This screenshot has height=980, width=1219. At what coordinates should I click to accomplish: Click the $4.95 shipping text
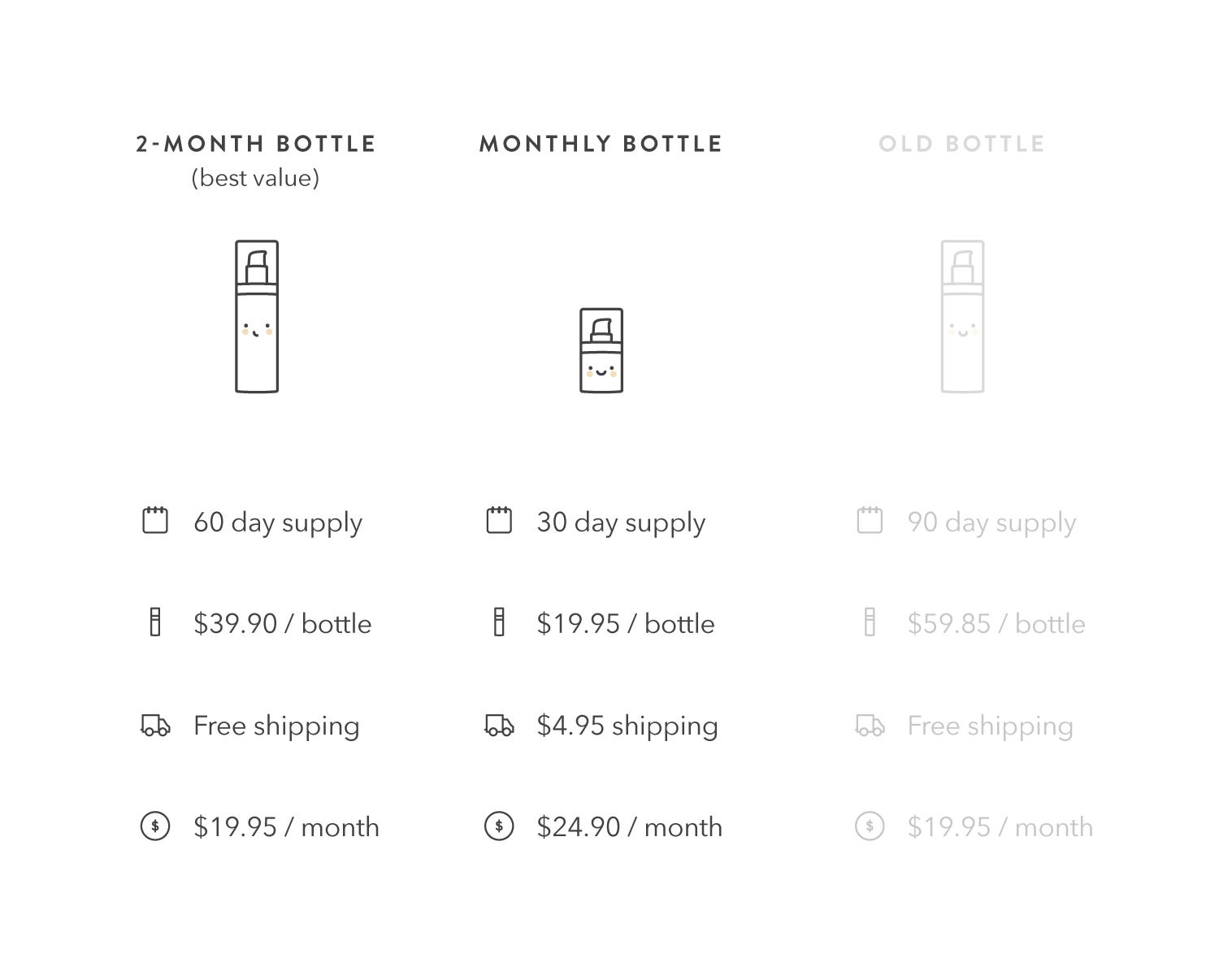627,726
